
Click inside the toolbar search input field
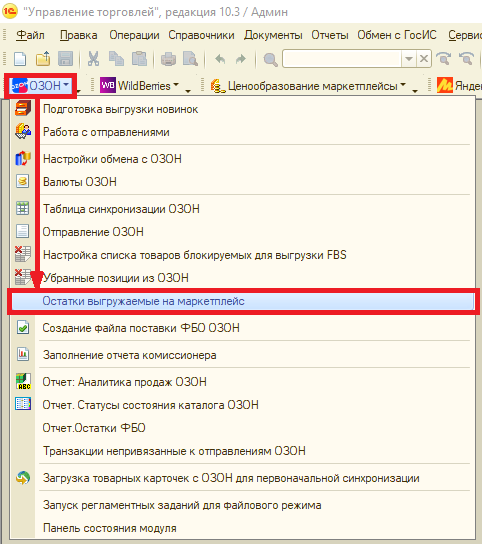tap(342, 59)
